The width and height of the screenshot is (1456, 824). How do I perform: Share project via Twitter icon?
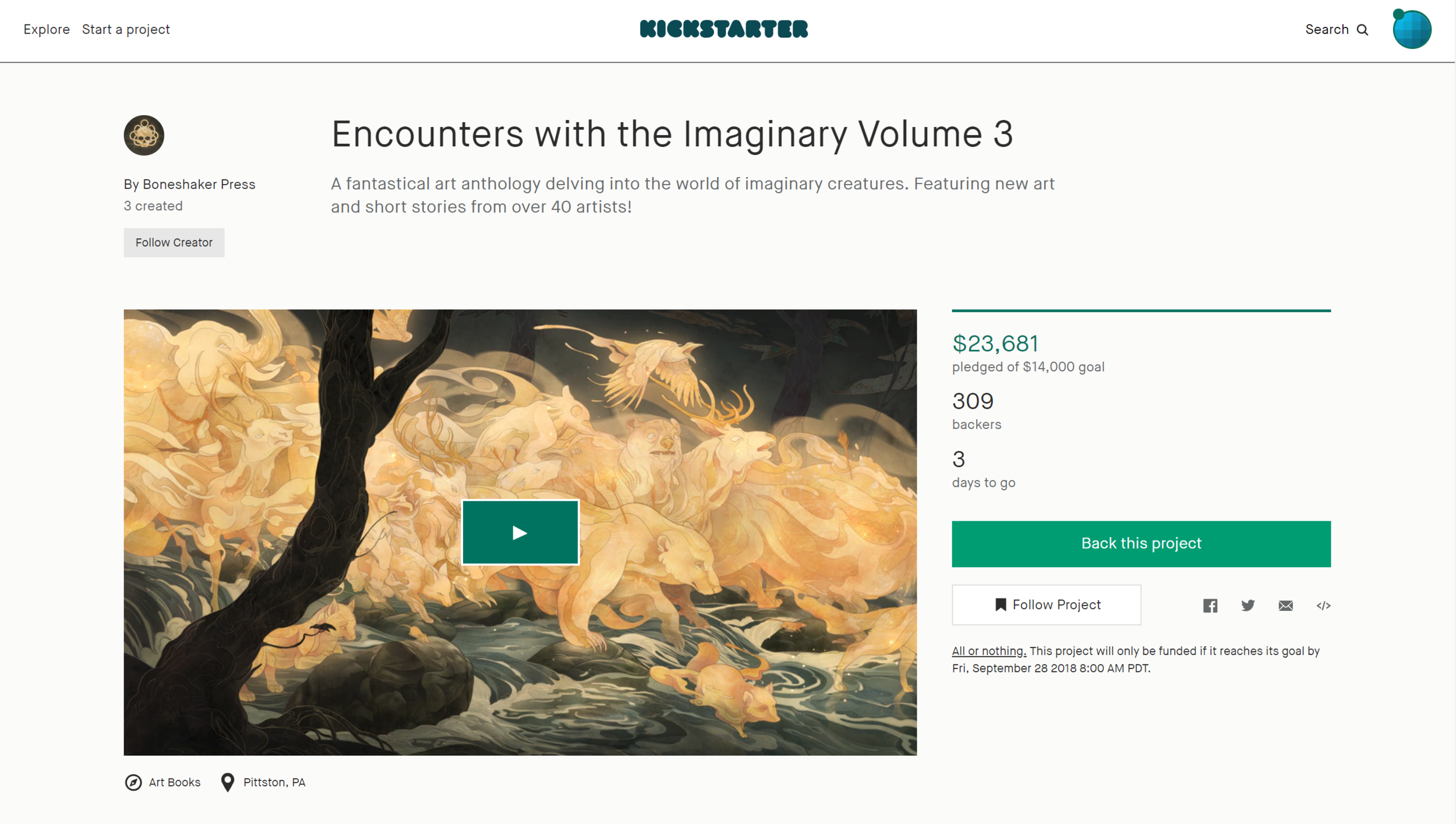pyautogui.click(x=1248, y=606)
